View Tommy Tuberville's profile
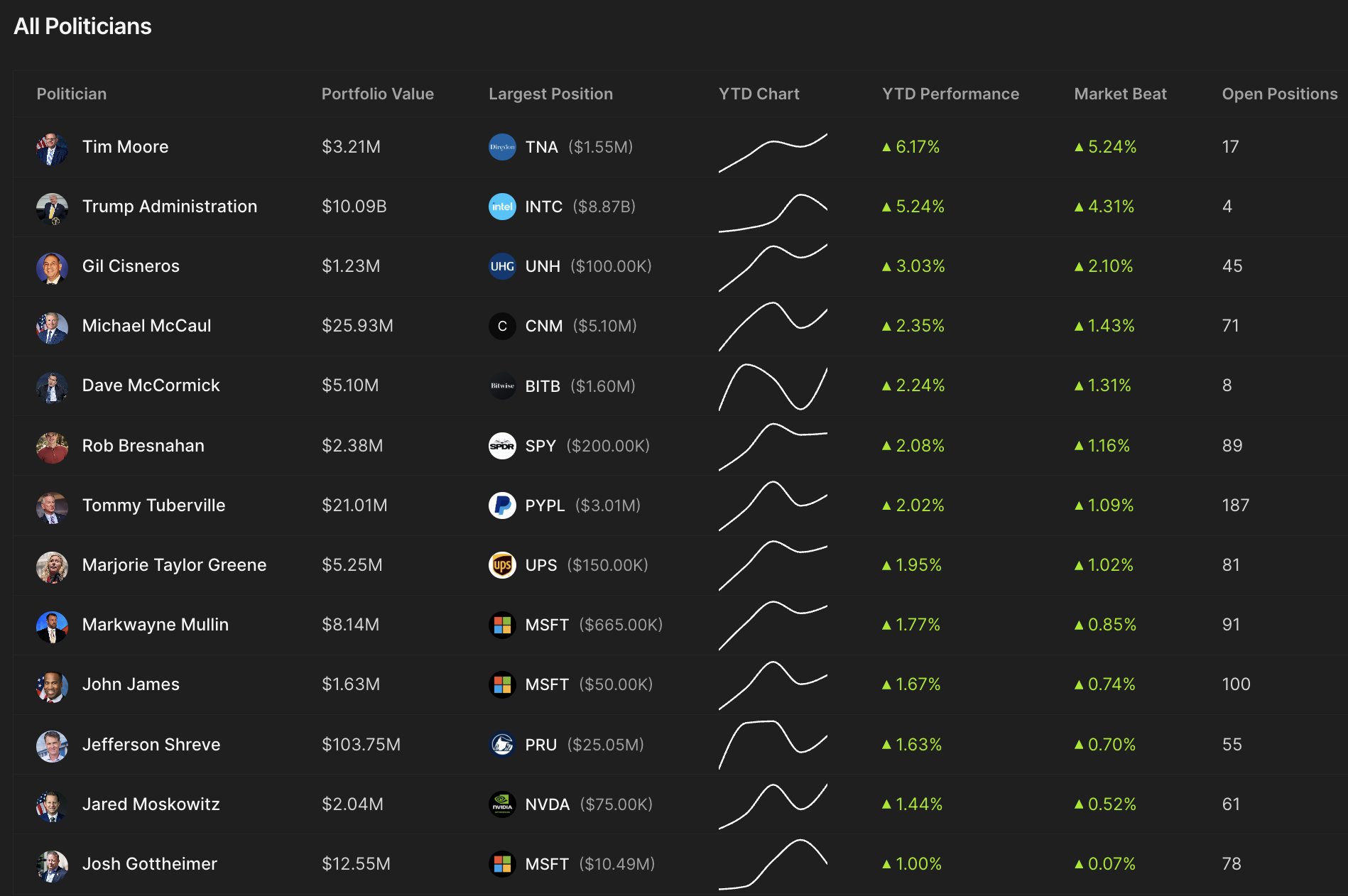 pyautogui.click(x=154, y=506)
